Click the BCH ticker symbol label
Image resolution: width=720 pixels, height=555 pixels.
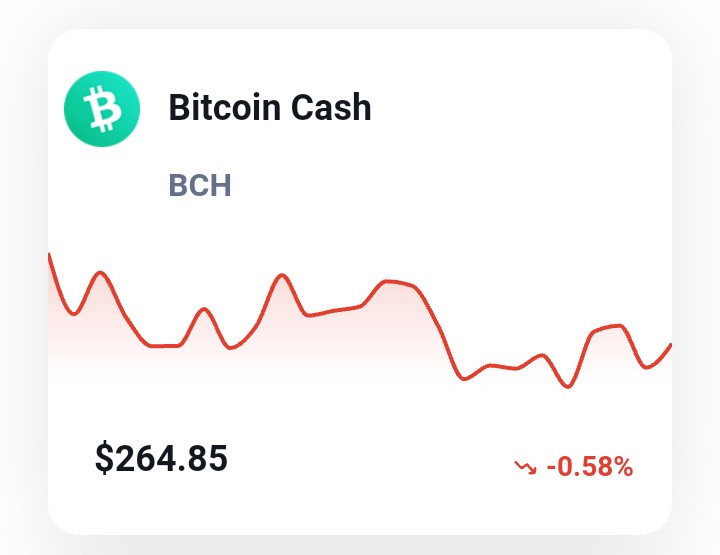click(x=200, y=185)
